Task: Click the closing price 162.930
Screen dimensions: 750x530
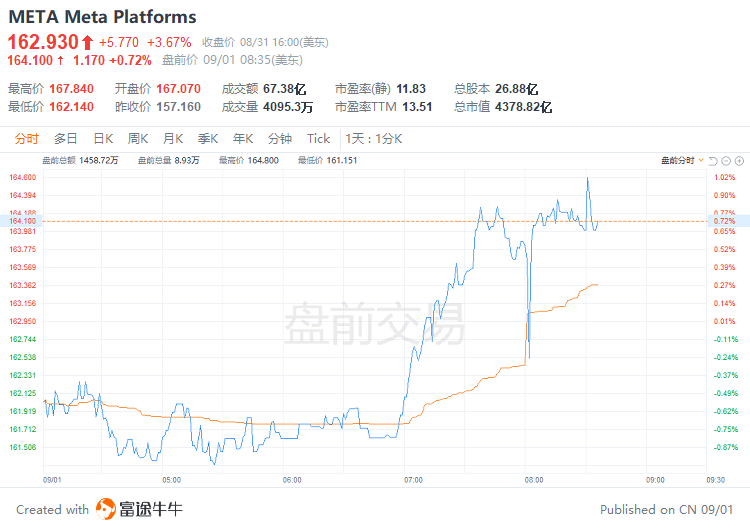Action: [43, 42]
